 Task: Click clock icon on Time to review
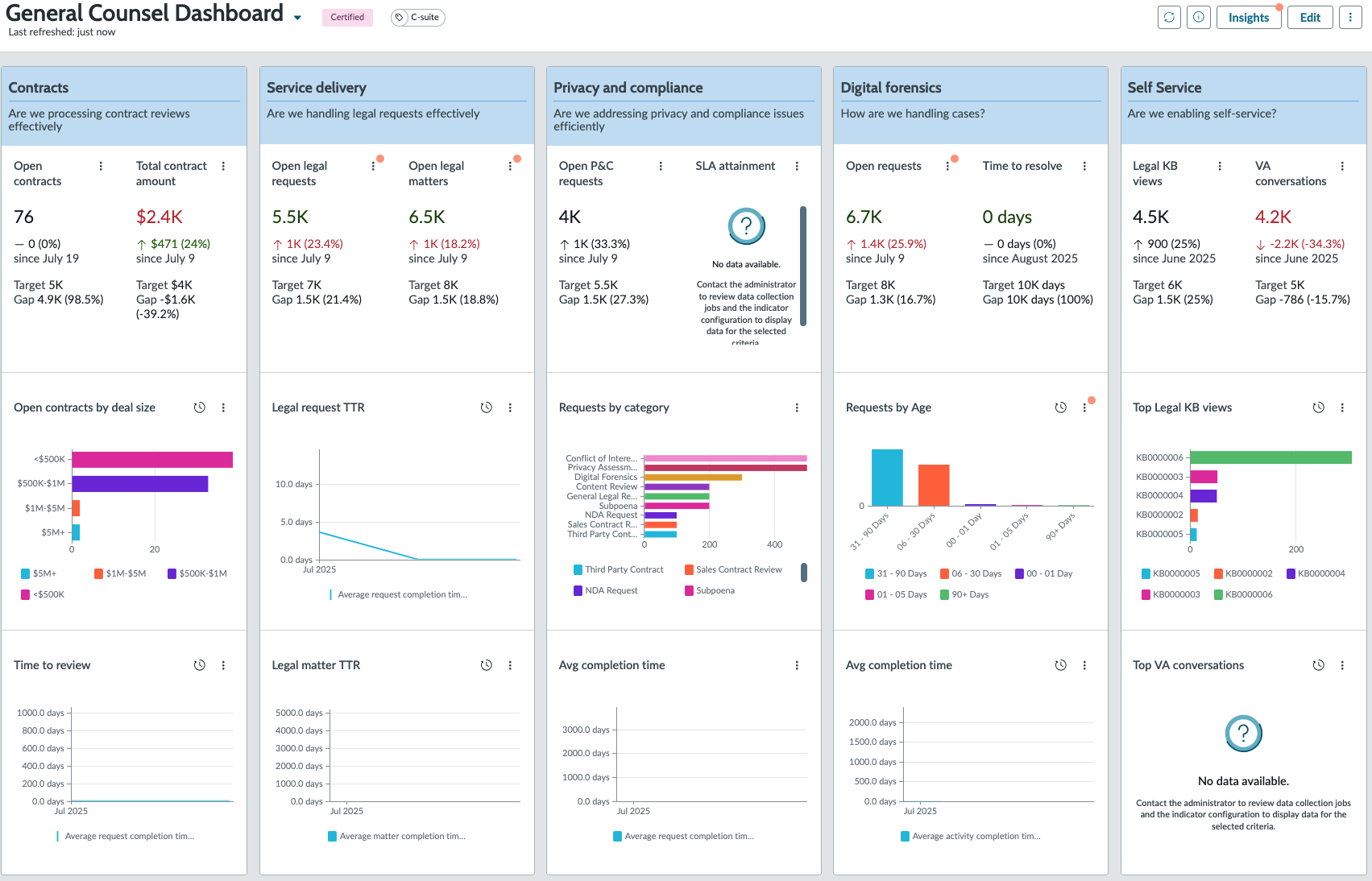coord(199,665)
